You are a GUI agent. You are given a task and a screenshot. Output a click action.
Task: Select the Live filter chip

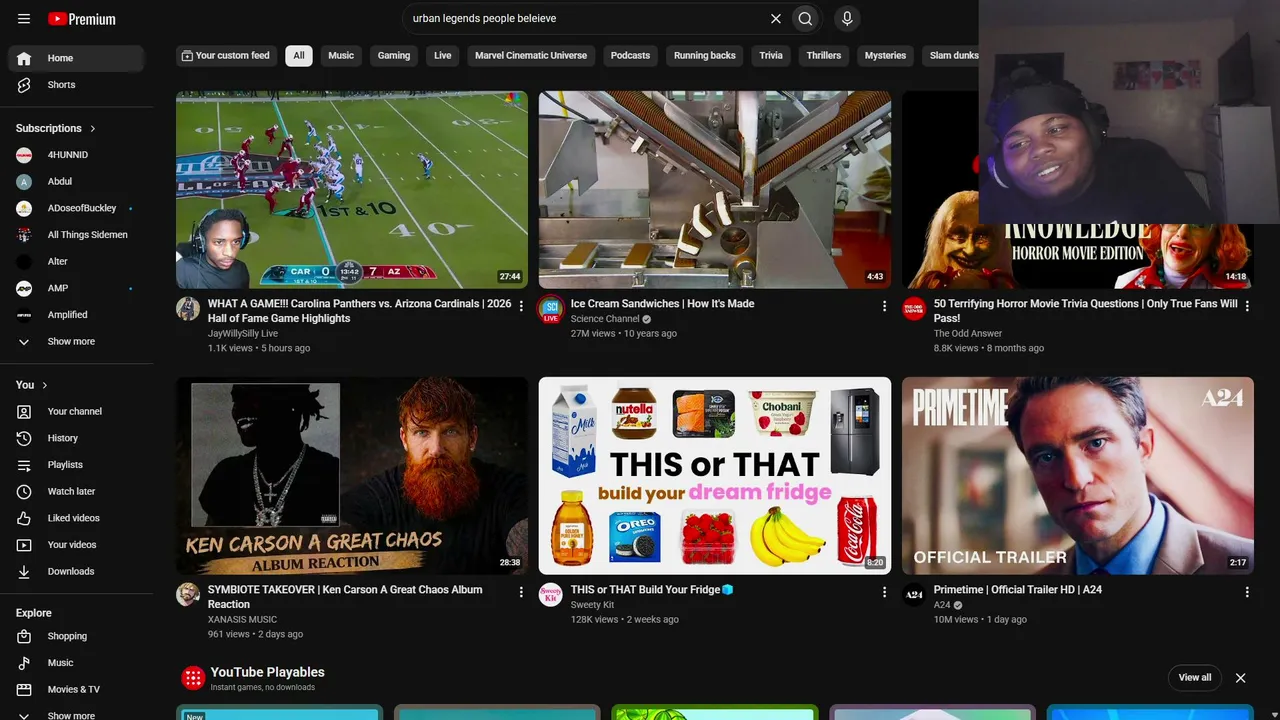[443, 56]
